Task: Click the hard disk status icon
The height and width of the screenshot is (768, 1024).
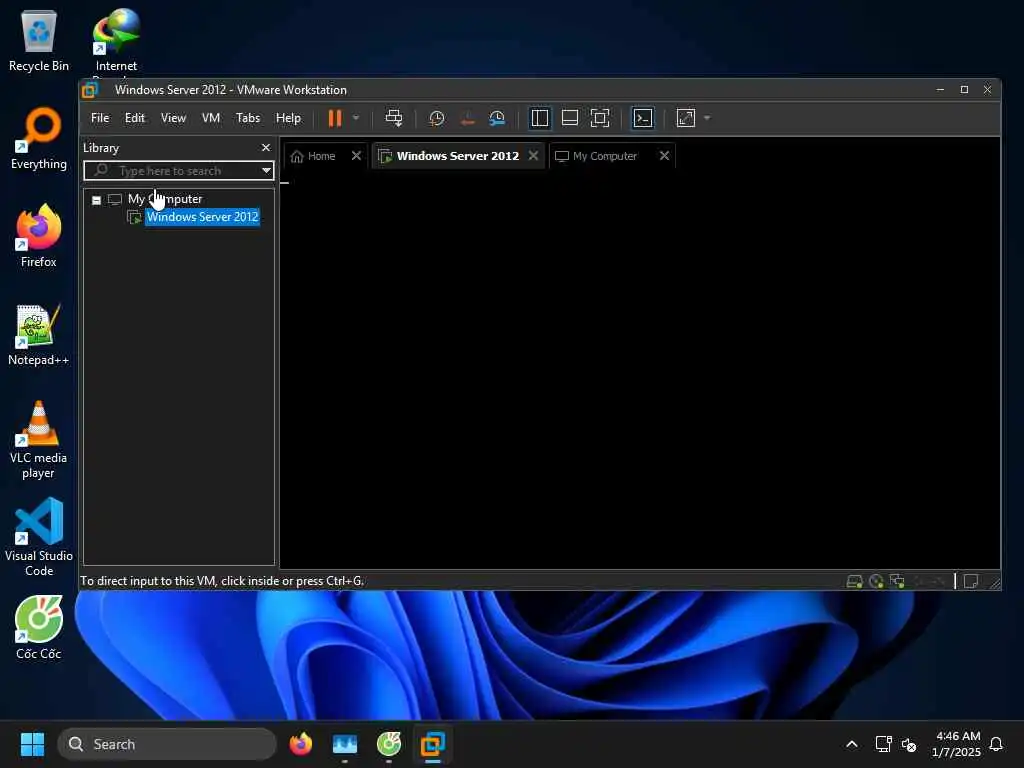Action: (854, 581)
